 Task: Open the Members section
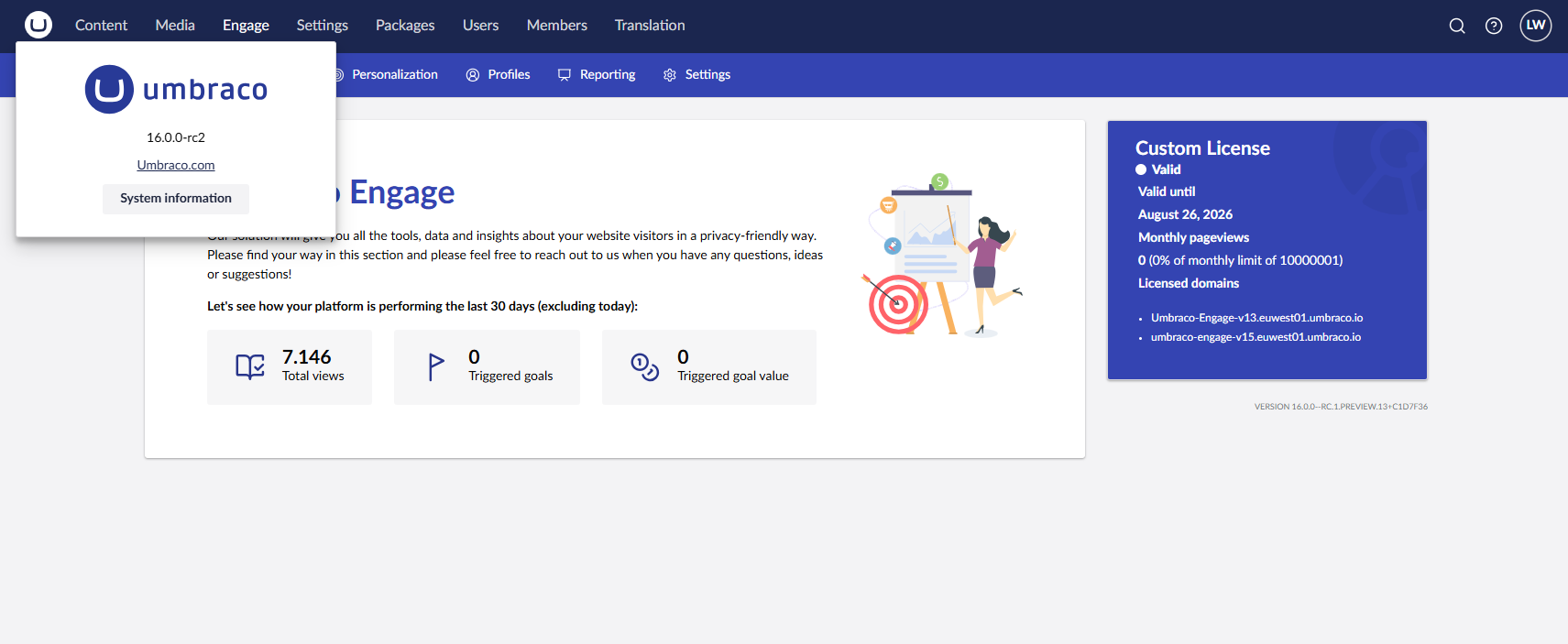point(556,26)
